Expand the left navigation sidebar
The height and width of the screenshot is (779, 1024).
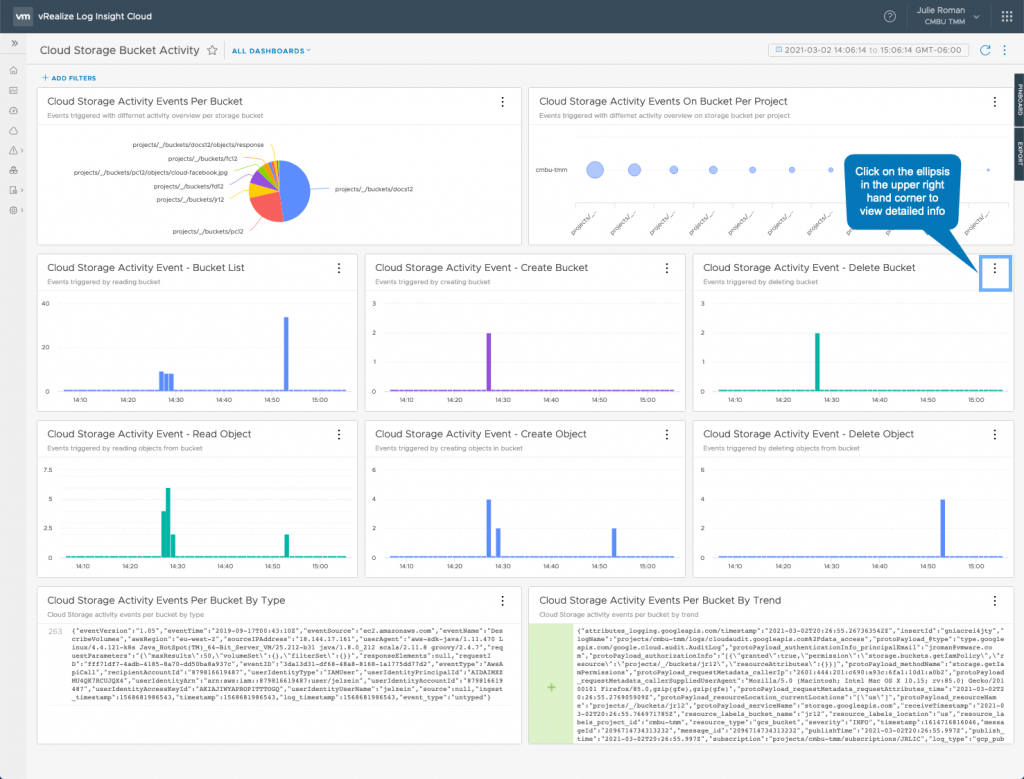click(x=14, y=43)
